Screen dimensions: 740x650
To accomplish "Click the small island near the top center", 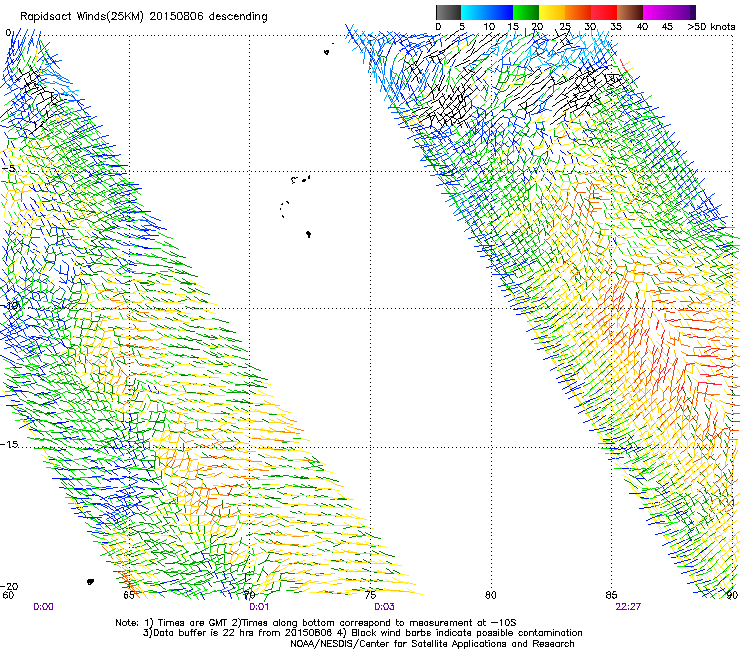I will click(x=327, y=51).
